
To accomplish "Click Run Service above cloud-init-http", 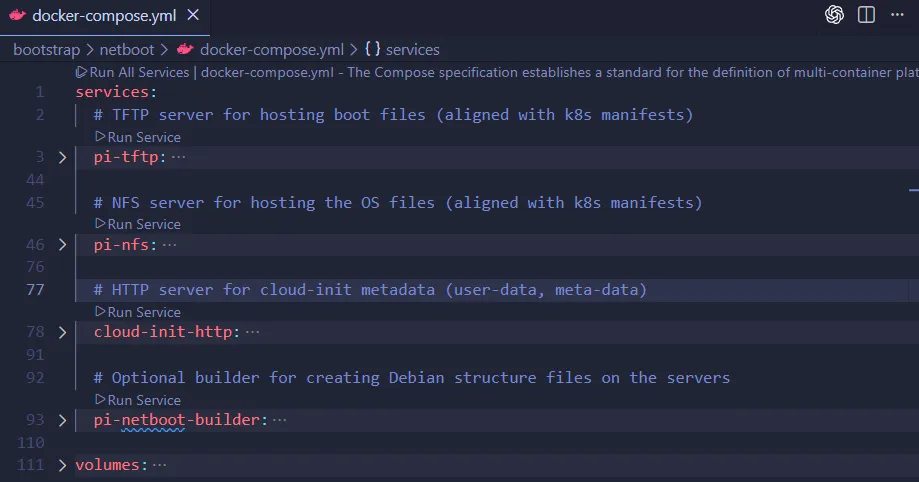I will [x=138, y=313].
